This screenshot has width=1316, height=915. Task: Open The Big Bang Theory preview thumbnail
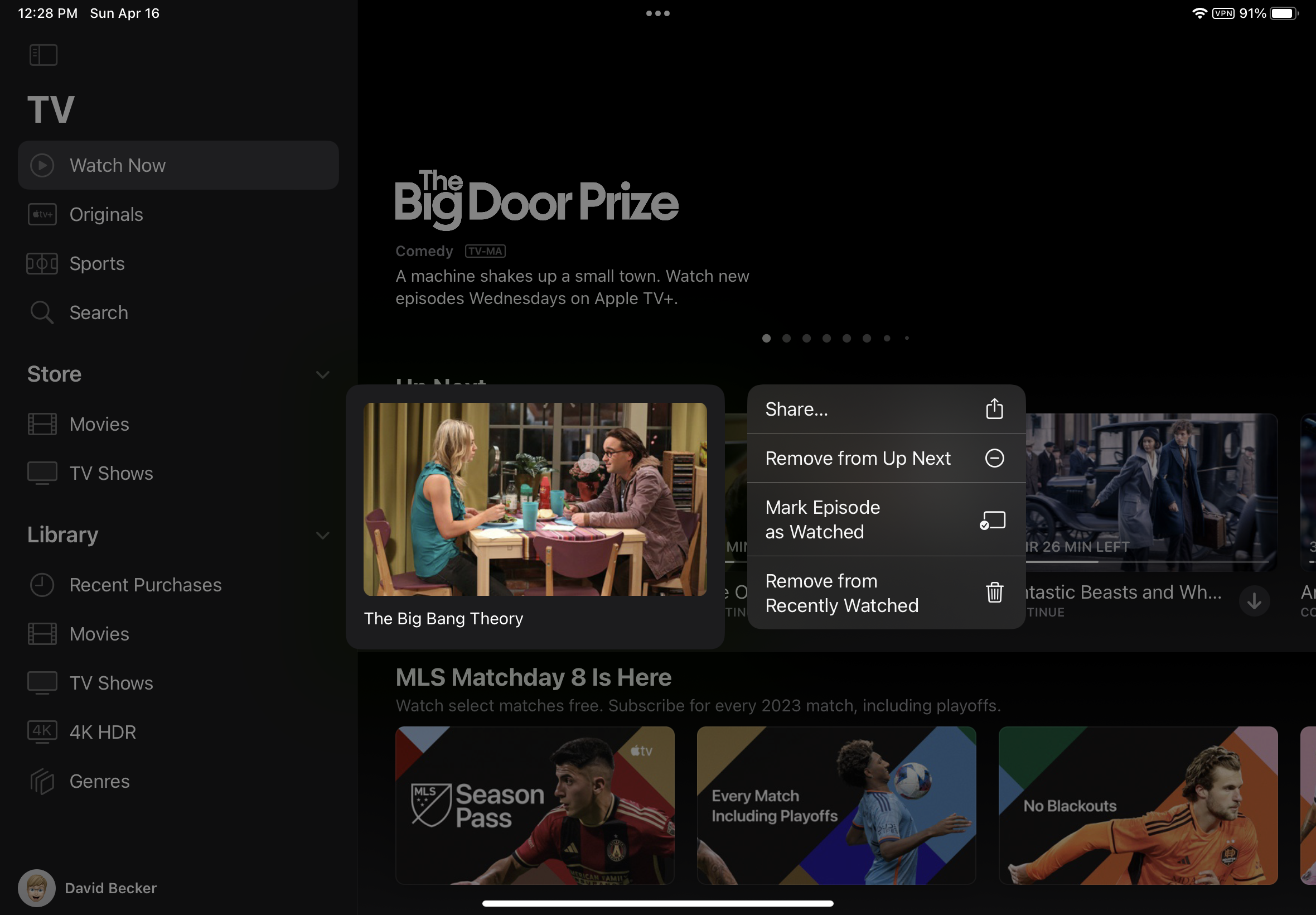[535, 499]
